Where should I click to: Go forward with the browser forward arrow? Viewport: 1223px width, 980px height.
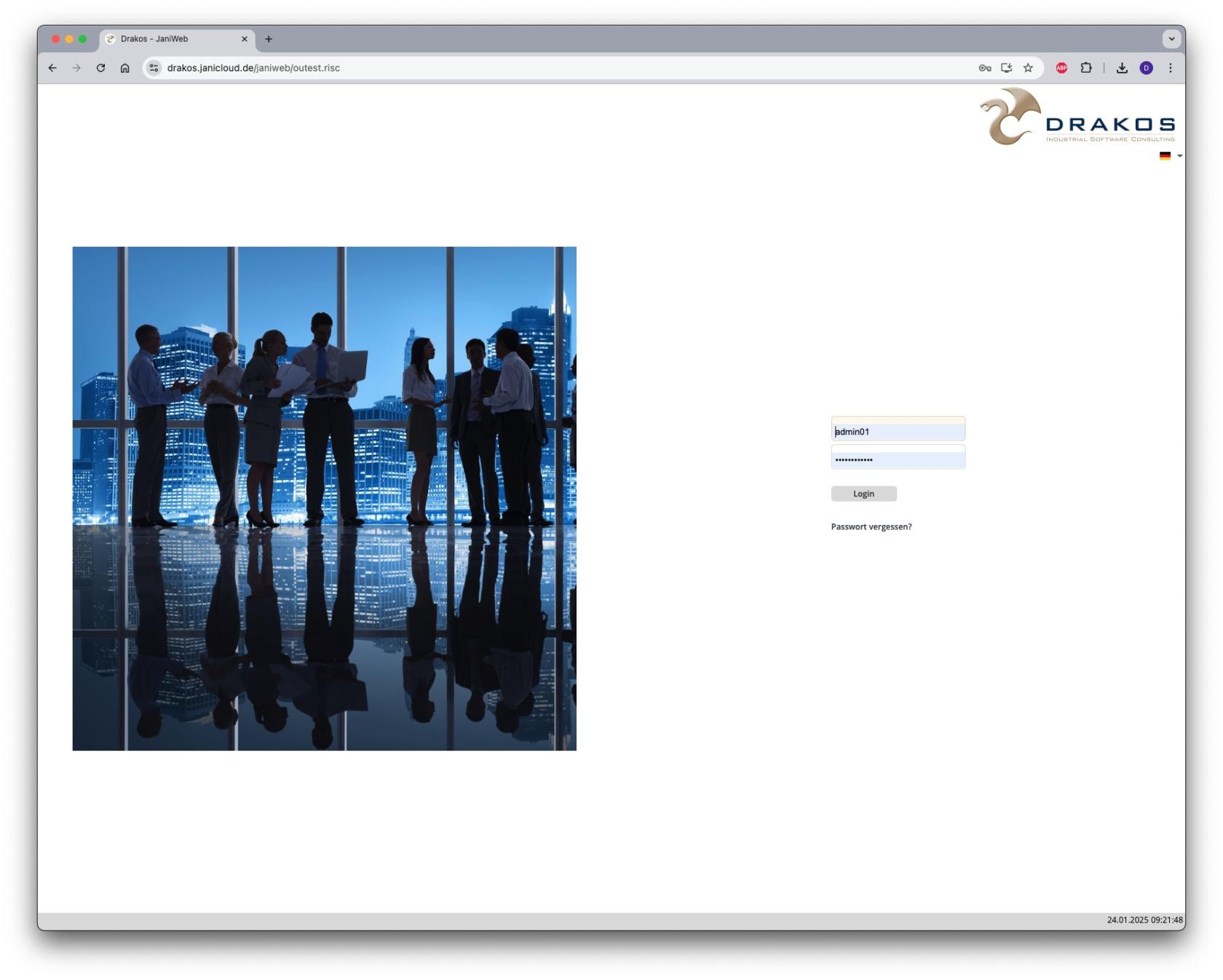76,68
